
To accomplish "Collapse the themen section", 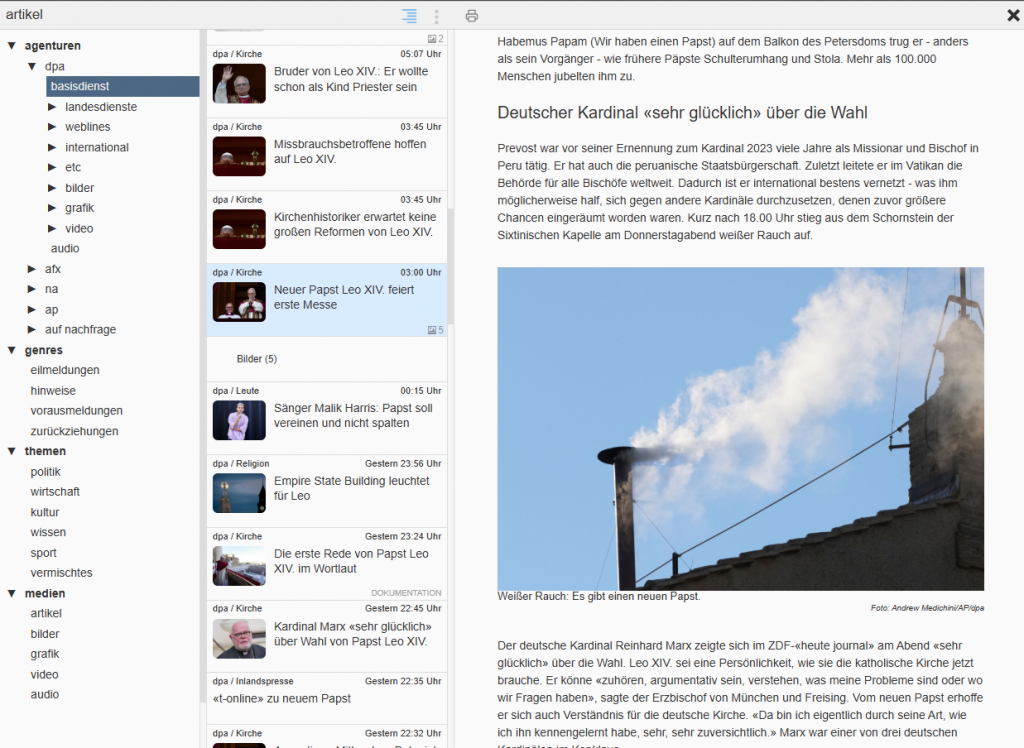I will (x=12, y=451).
